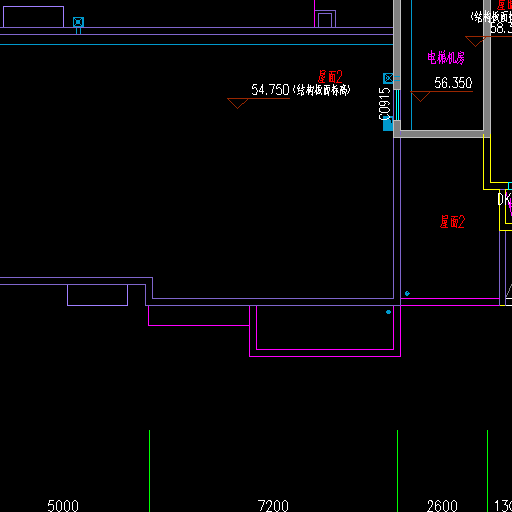Pick the cyan dot inside magenta balcony outline
512x512 pixels.
388,312
